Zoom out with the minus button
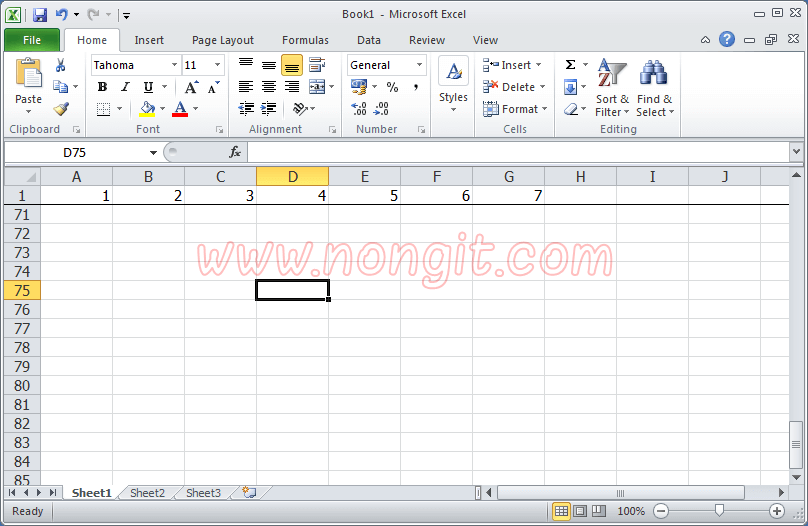This screenshot has width=808, height=526. pos(661,511)
